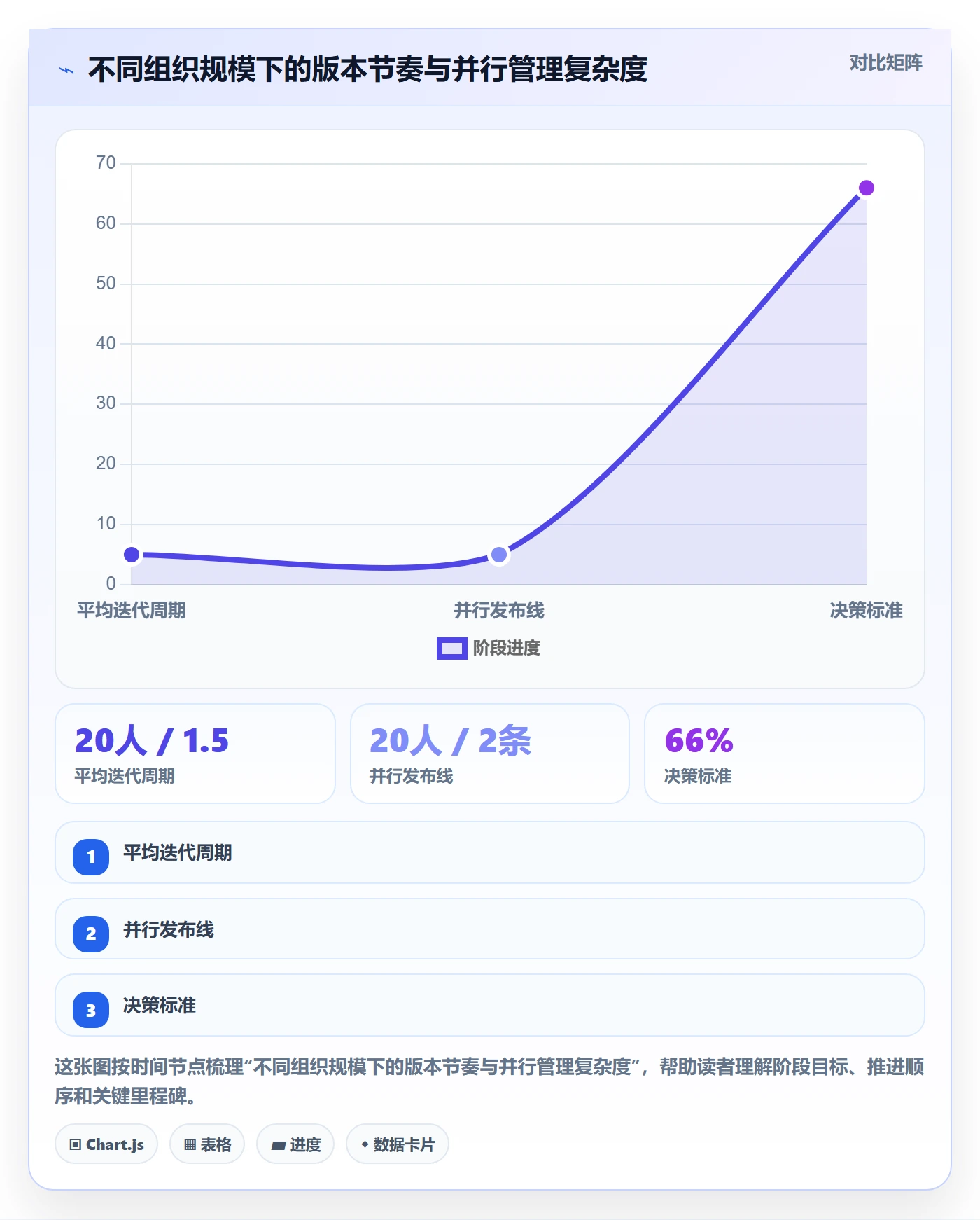Image resolution: width=980 pixels, height=1220 pixels.
Task: Select the 并行发布线 list row
Action: pos(490,929)
